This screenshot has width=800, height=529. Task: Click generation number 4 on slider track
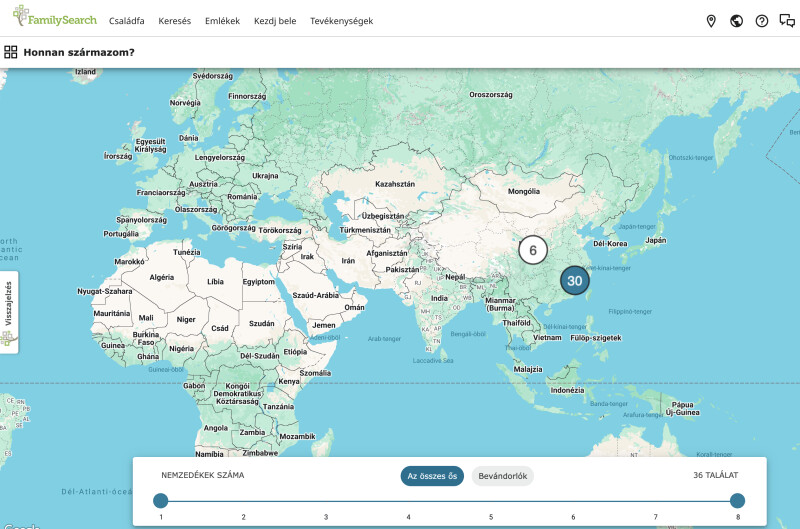click(x=408, y=517)
